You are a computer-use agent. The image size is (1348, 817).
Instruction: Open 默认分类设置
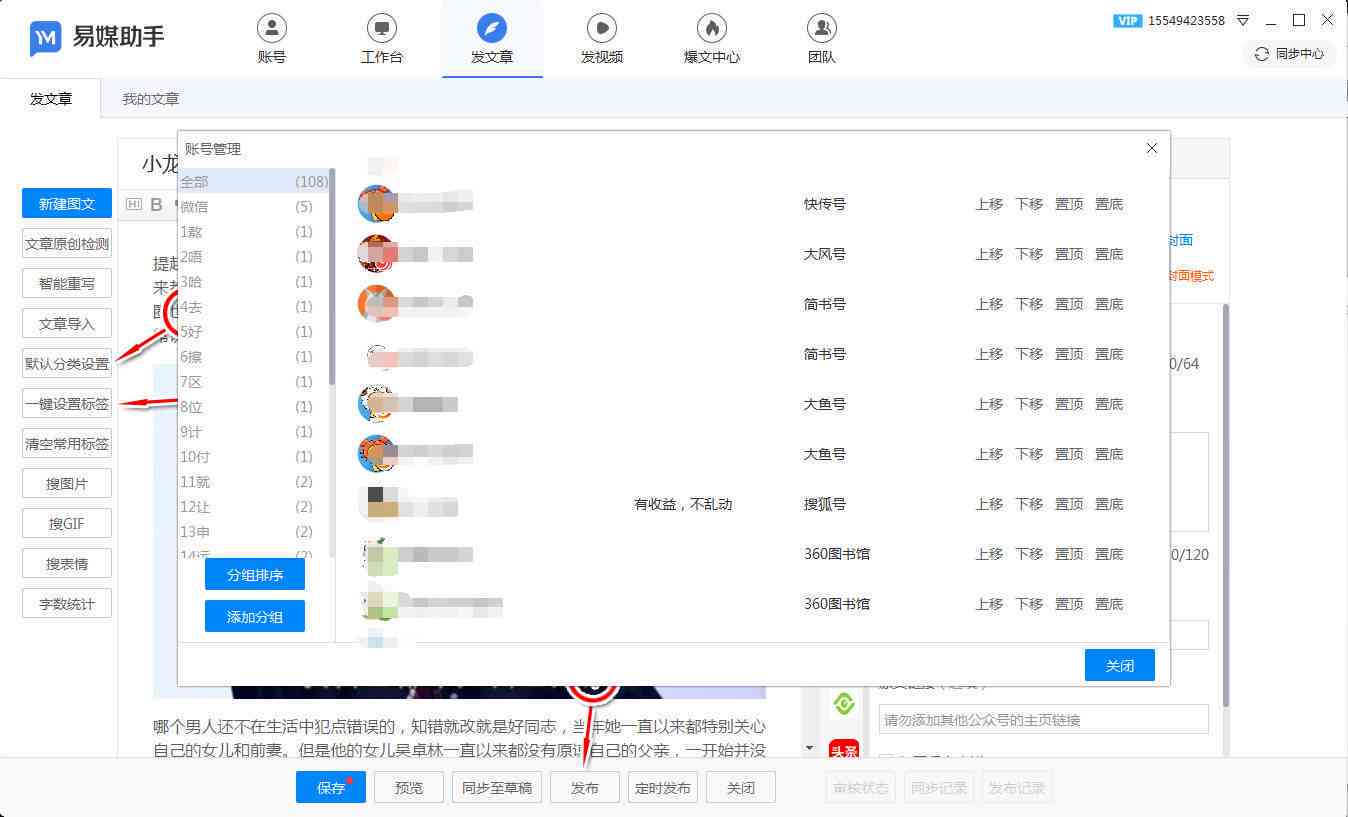pyautogui.click(x=67, y=363)
